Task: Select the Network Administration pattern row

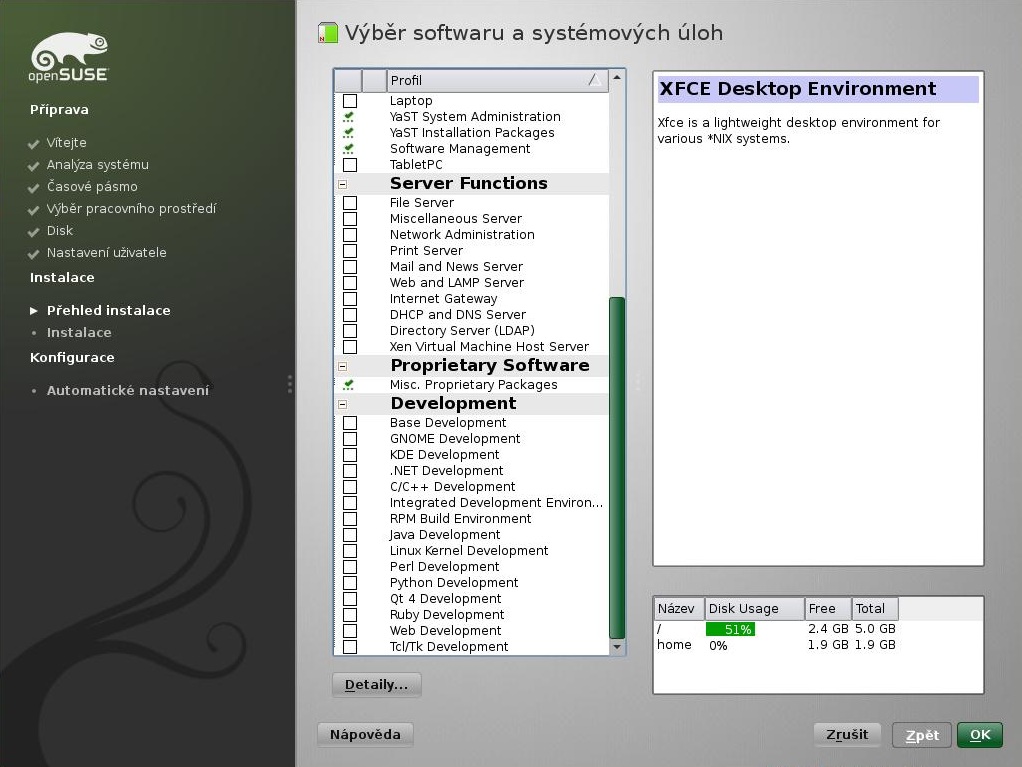Action: coord(472,235)
